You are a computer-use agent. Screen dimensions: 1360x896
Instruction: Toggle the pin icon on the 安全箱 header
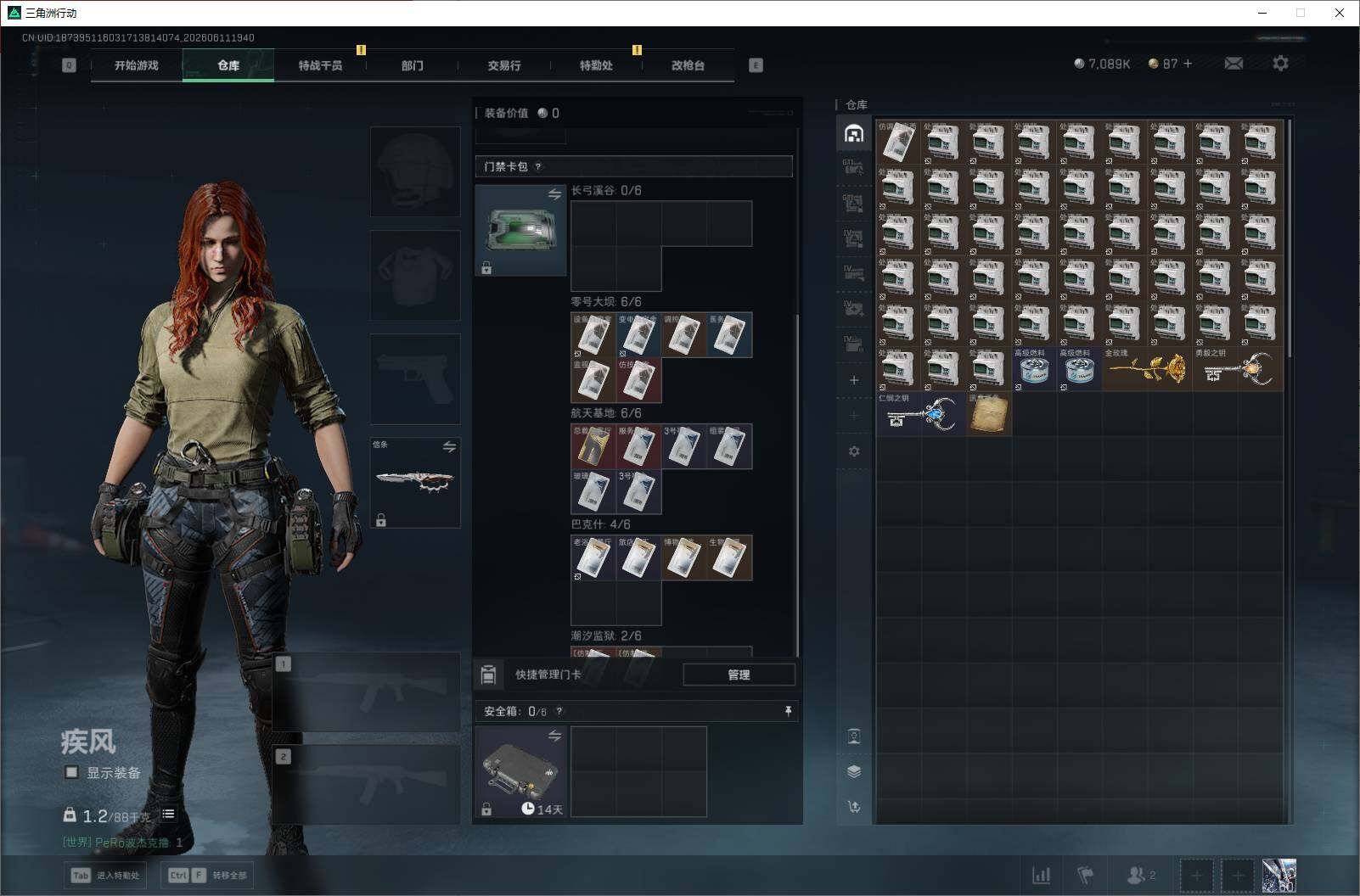788,711
